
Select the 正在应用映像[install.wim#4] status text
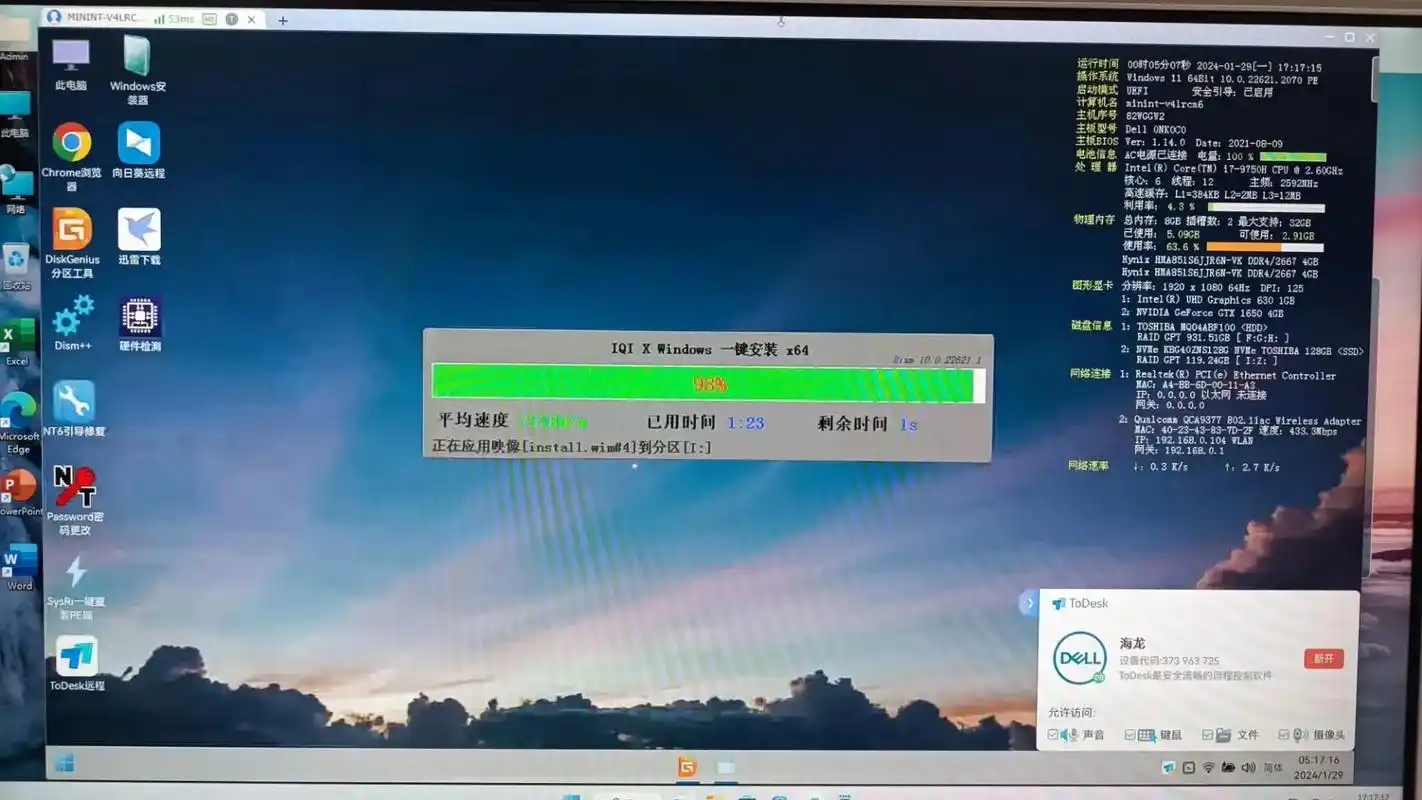pos(572,447)
